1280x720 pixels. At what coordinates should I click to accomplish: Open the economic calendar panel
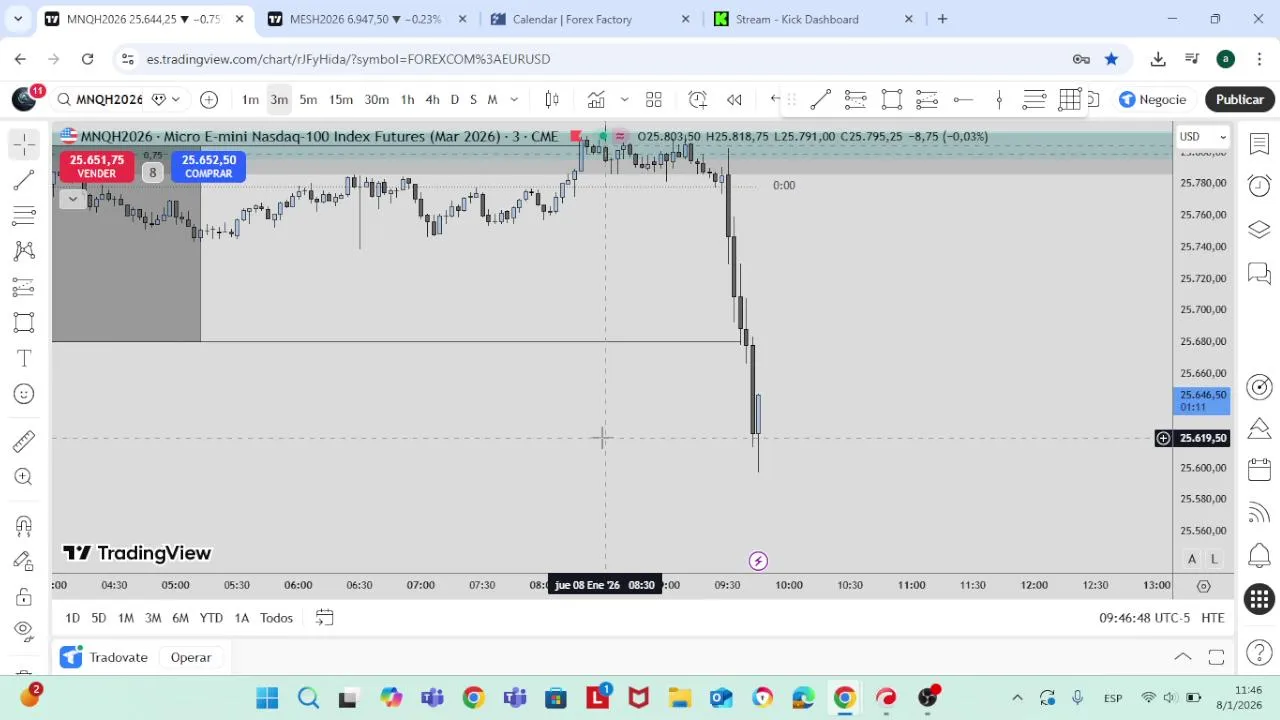tap(1259, 470)
